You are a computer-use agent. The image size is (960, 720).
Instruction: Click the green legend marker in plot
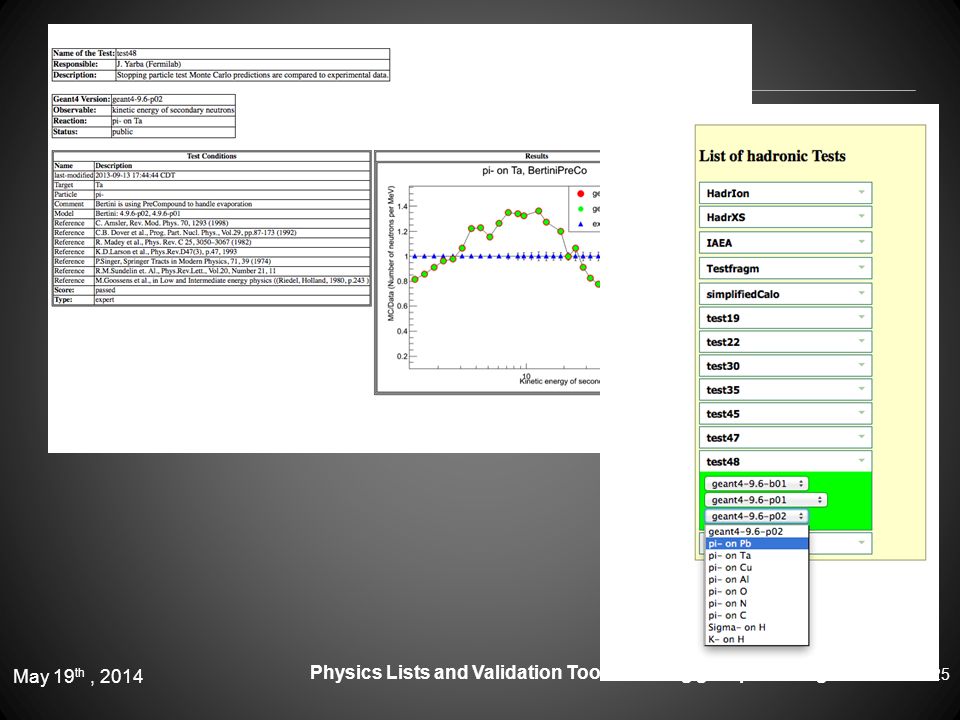click(580, 209)
